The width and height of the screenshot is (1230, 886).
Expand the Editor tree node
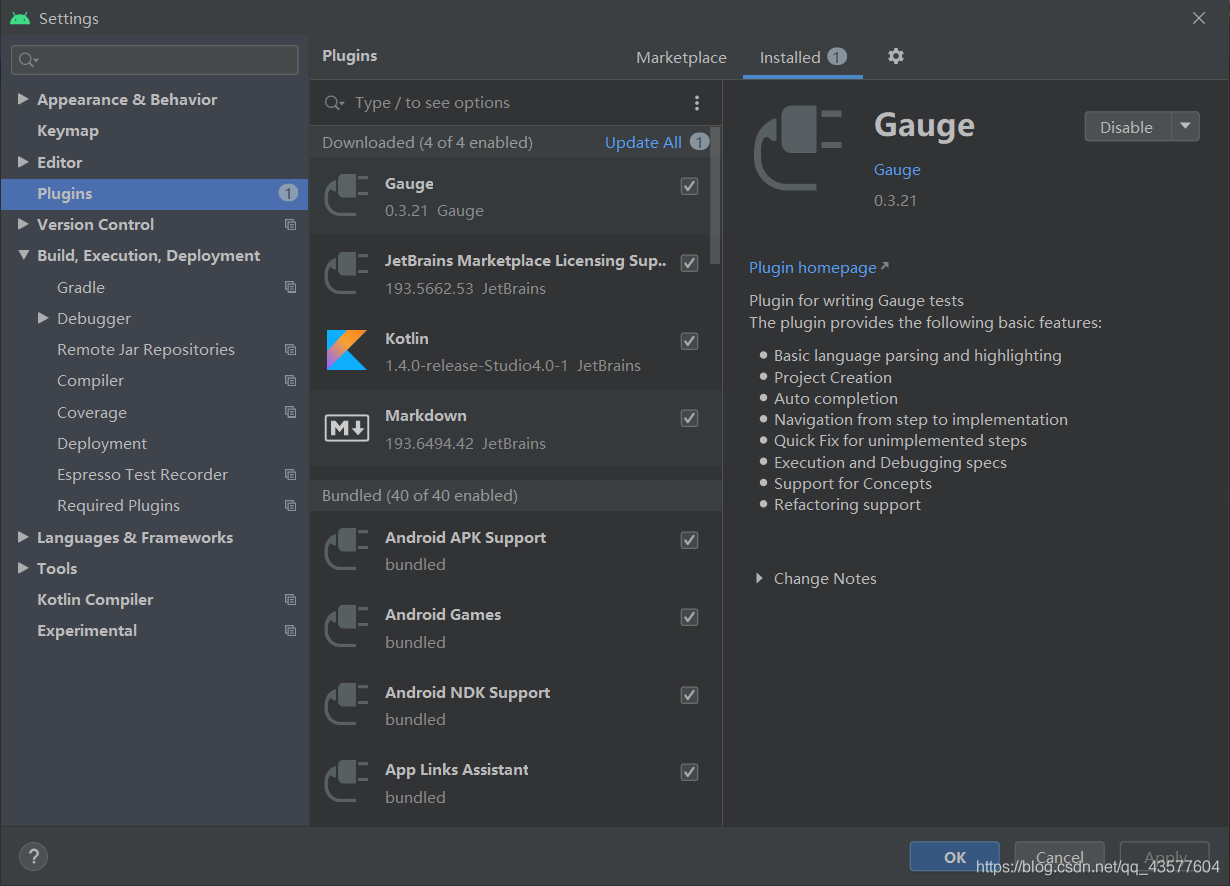point(23,162)
